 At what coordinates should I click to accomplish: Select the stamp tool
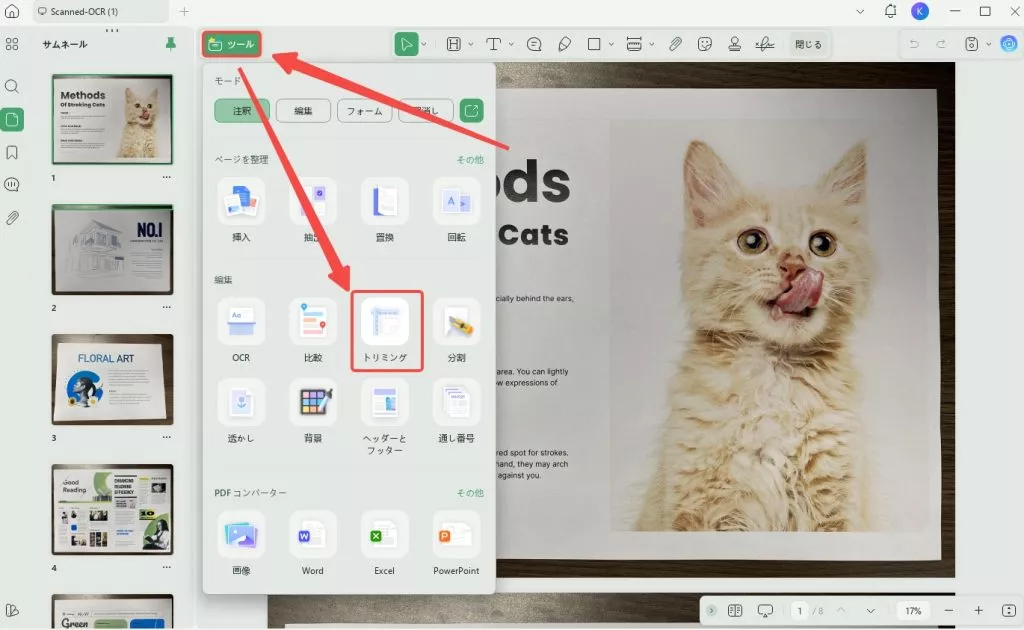tap(735, 44)
